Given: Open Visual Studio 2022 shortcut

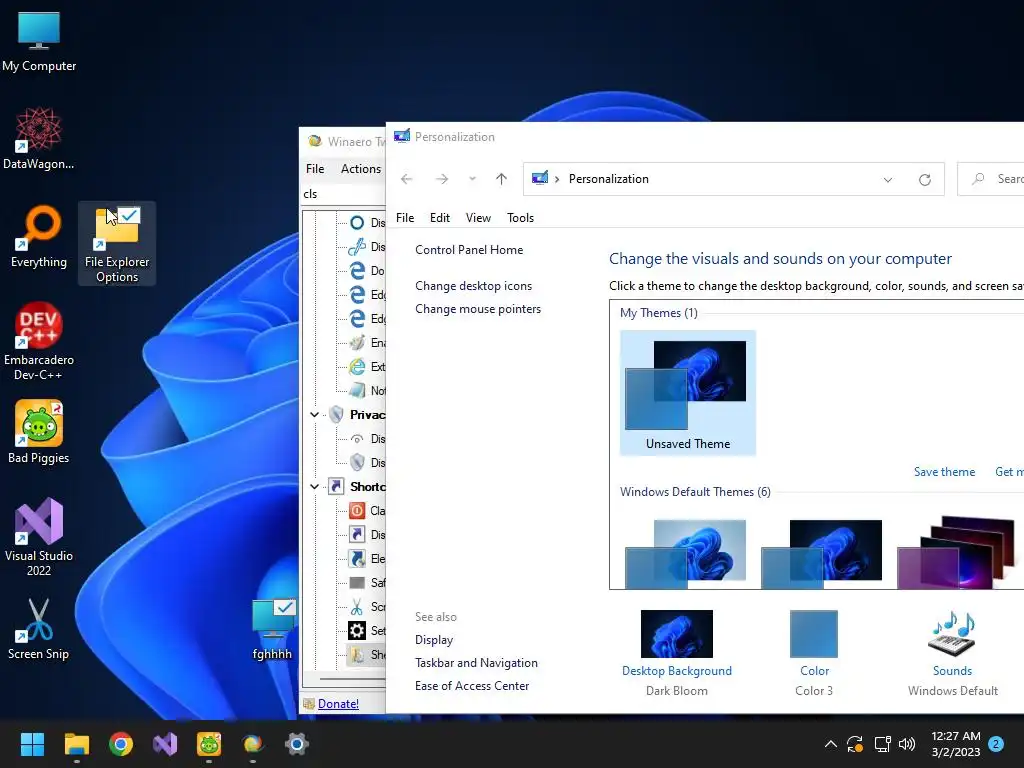Looking at the screenshot, I should (x=39, y=537).
